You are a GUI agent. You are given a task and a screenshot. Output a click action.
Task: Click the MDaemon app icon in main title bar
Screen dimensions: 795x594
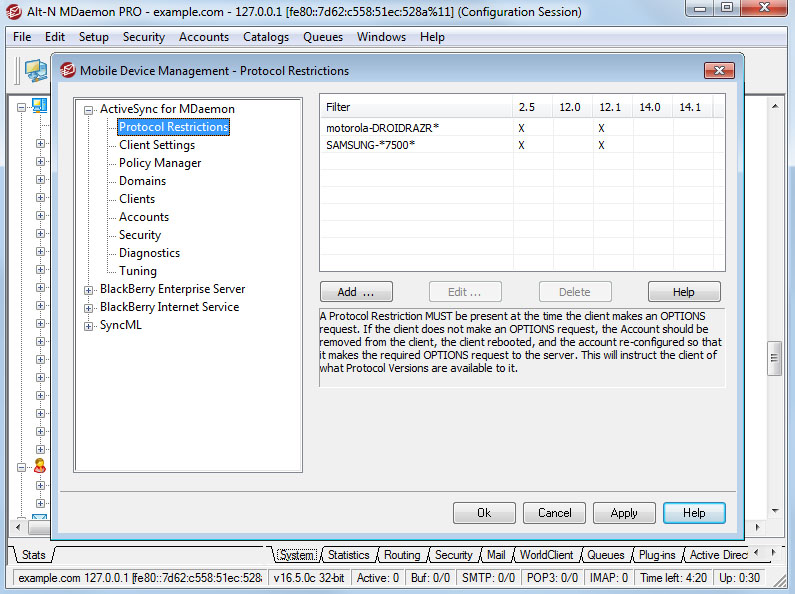click(x=13, y=12)
